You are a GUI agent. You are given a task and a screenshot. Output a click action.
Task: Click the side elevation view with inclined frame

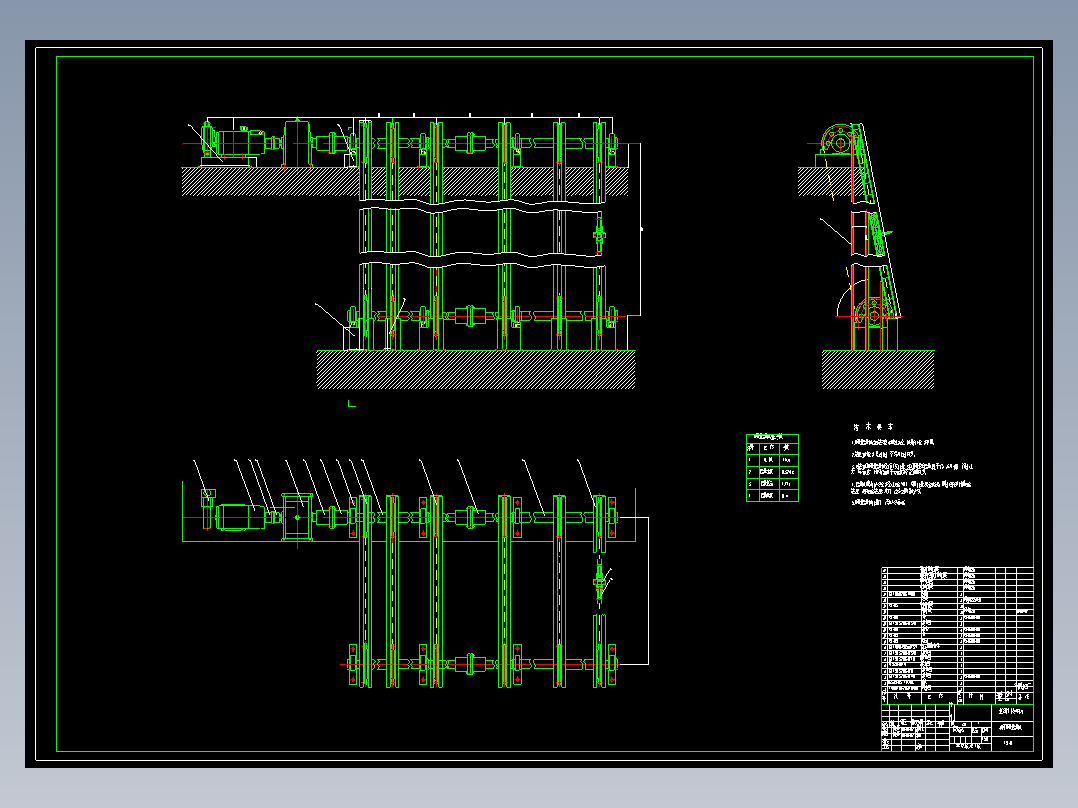(866, 256)
